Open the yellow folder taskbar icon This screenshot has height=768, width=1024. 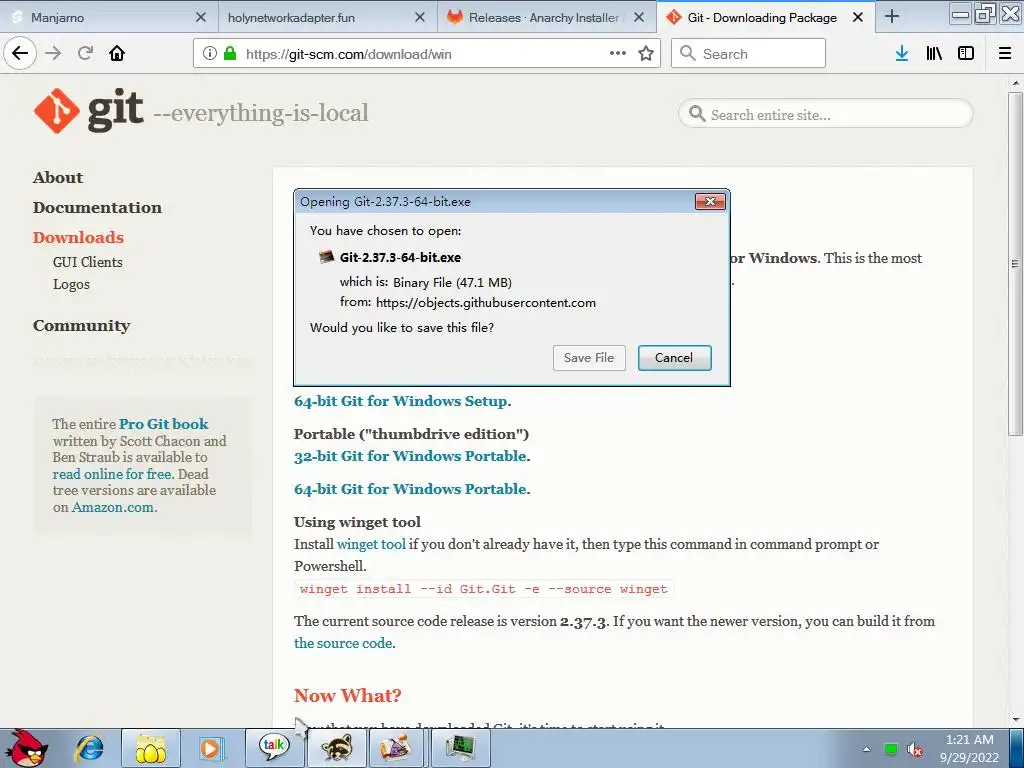coord(151,748)
